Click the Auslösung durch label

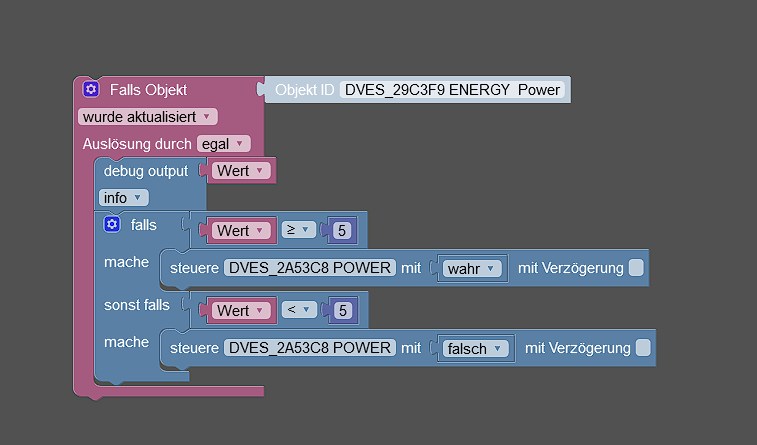pyautogui.click(x=137, y=144)
